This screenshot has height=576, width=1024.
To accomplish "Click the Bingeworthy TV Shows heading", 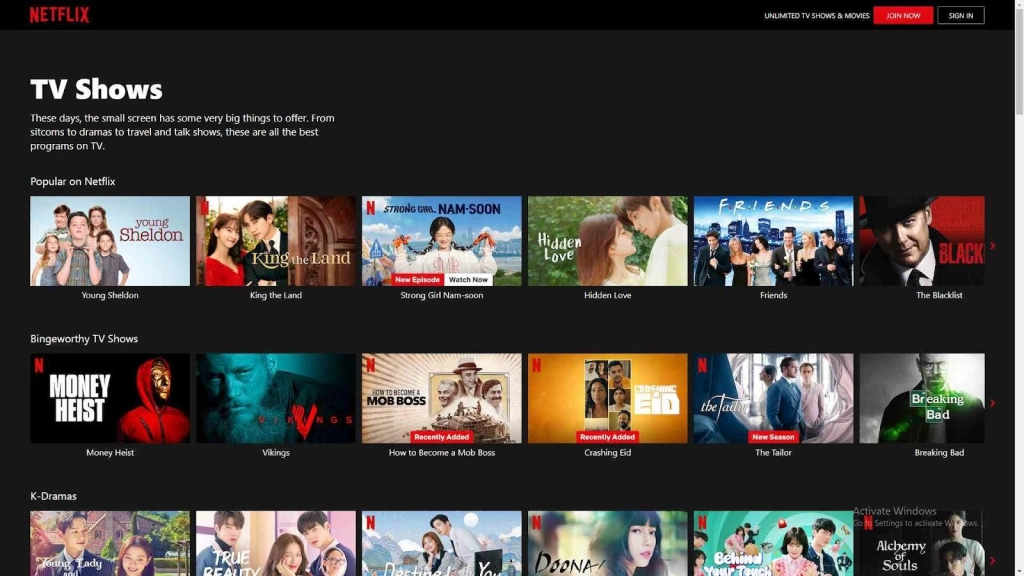I will [x=84, y=339].
